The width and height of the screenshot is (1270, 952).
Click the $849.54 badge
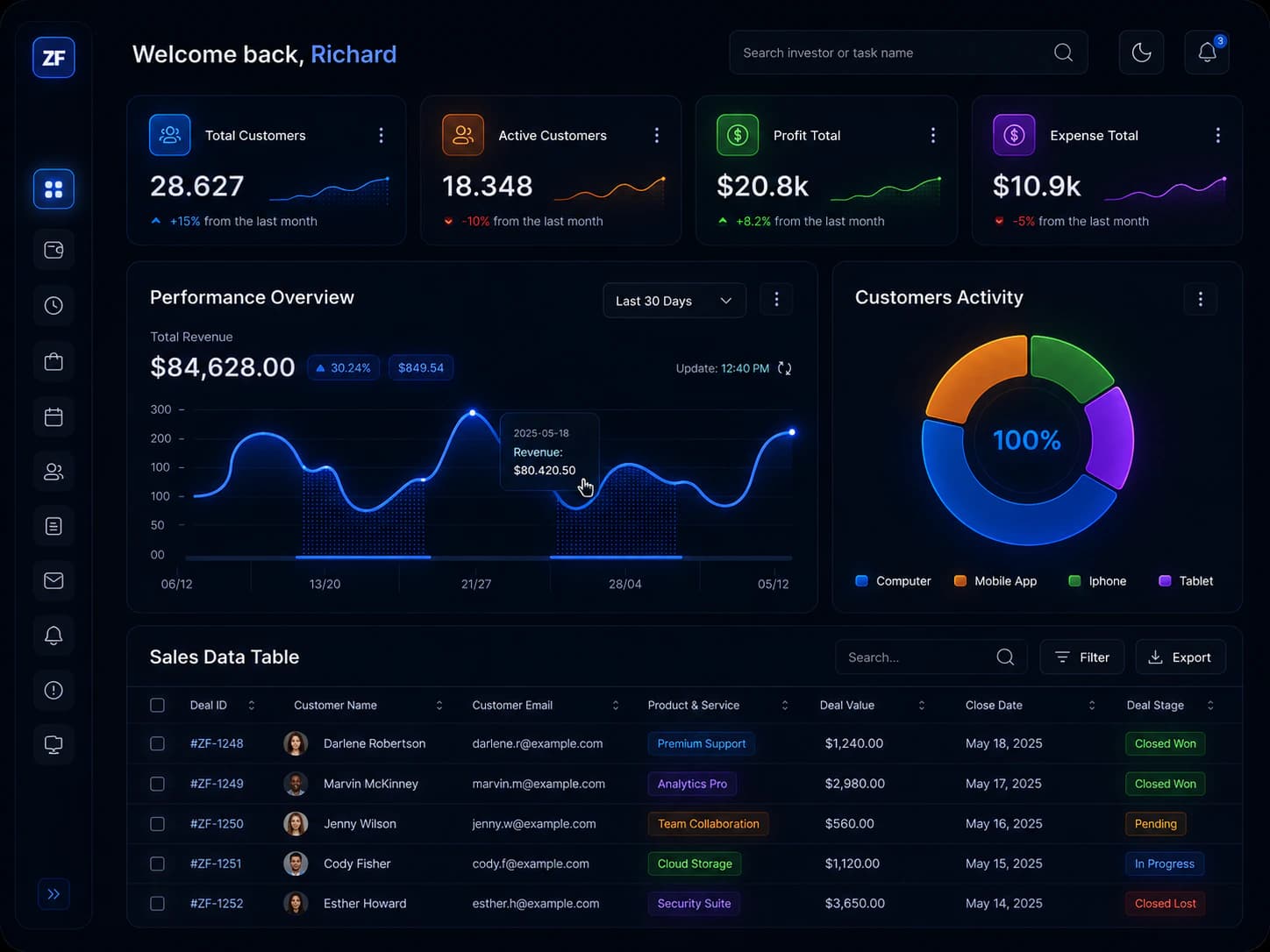point(421,368)
